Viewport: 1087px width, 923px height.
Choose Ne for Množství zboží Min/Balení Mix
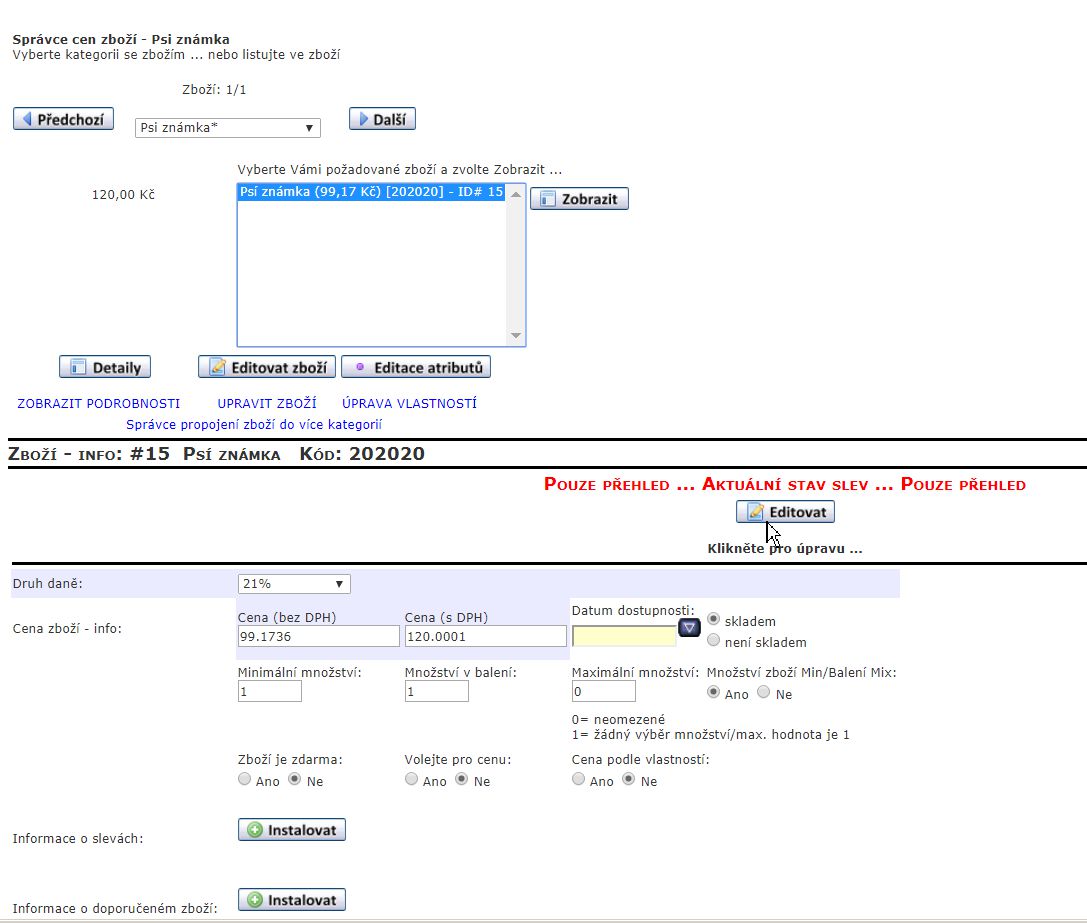pos(764,692)
